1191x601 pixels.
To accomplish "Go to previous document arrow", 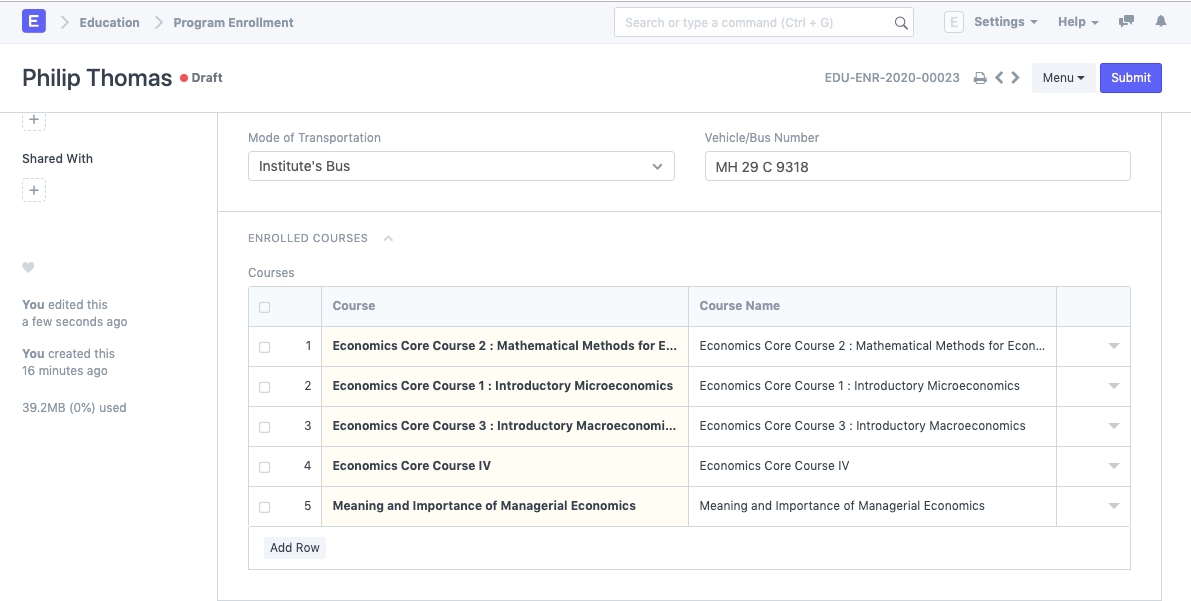I will coord(998,78).
